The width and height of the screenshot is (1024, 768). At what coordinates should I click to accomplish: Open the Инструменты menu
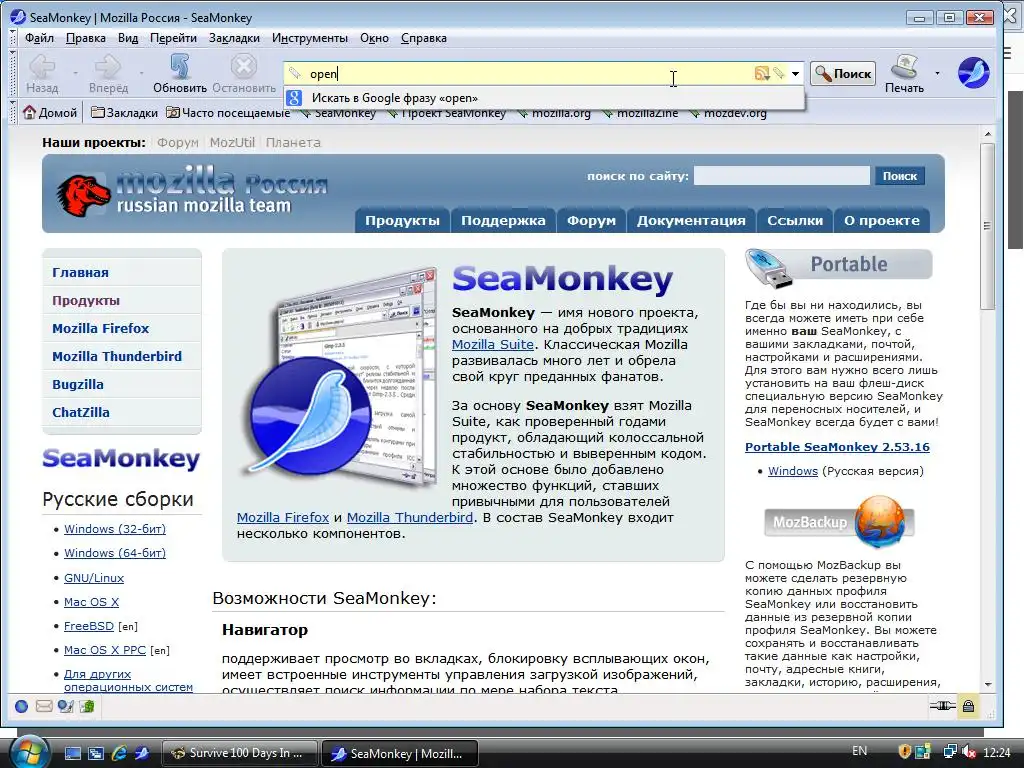[x=310, y=38]
